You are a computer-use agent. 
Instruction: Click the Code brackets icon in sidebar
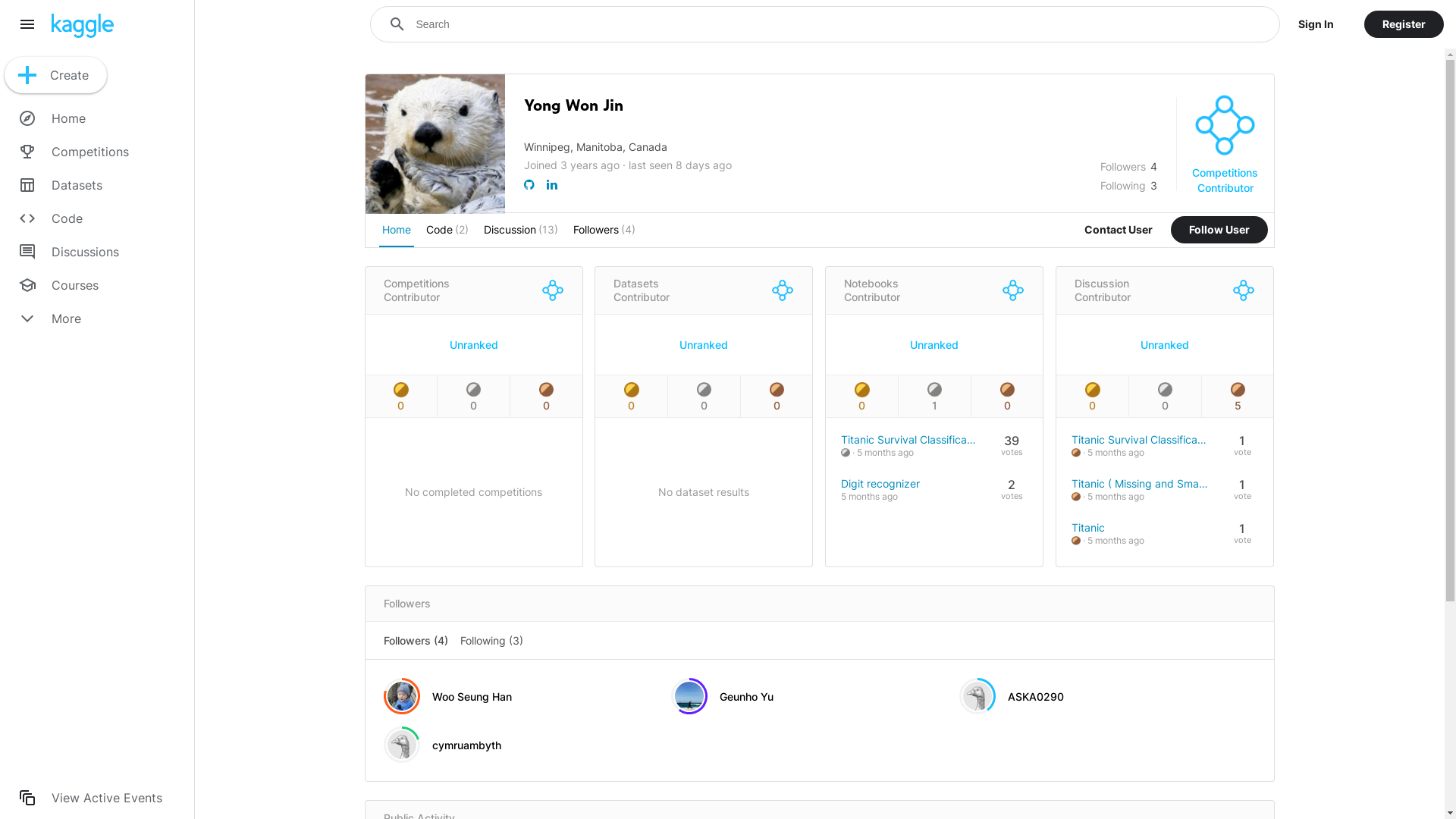tap(27, 218)
